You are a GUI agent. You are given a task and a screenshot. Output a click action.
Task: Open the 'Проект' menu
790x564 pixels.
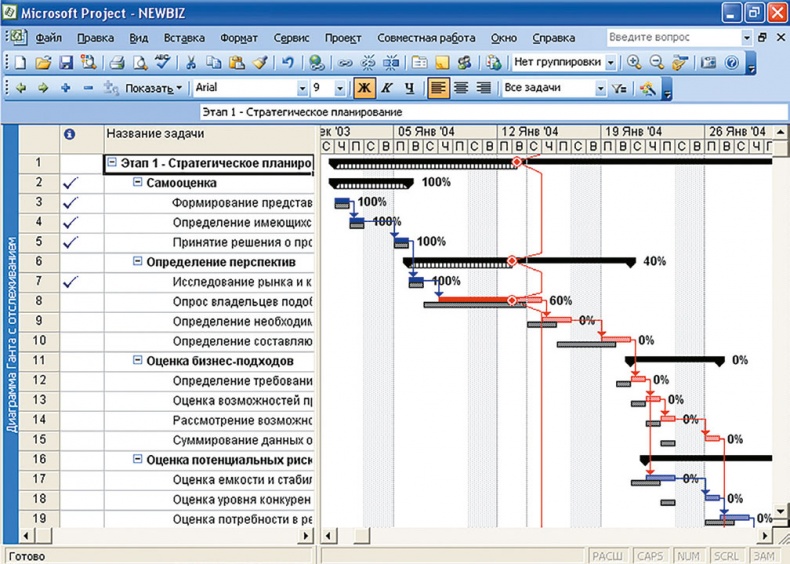click(342, 38)
